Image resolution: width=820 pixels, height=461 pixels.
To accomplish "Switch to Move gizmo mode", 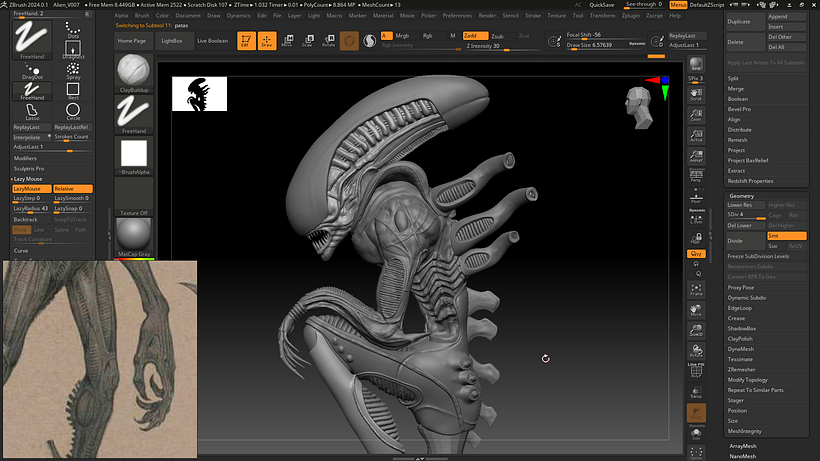I will point(287,41).
